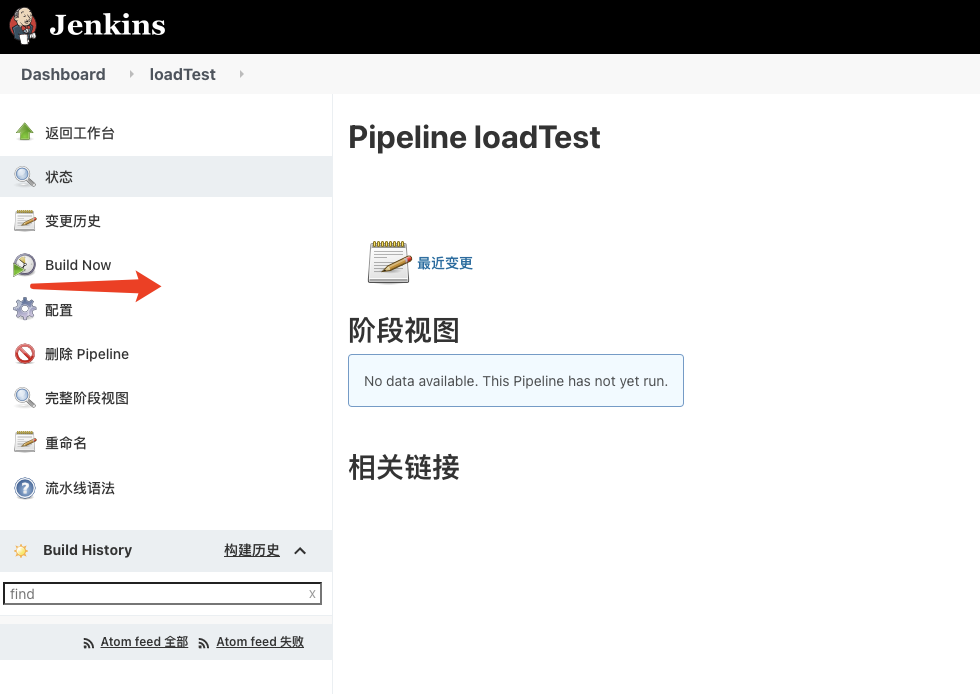The width and height of the screenshot is (980, 694).
Task: Open Dashboard in the breadcrumb bar
Action: click(63, 74)
